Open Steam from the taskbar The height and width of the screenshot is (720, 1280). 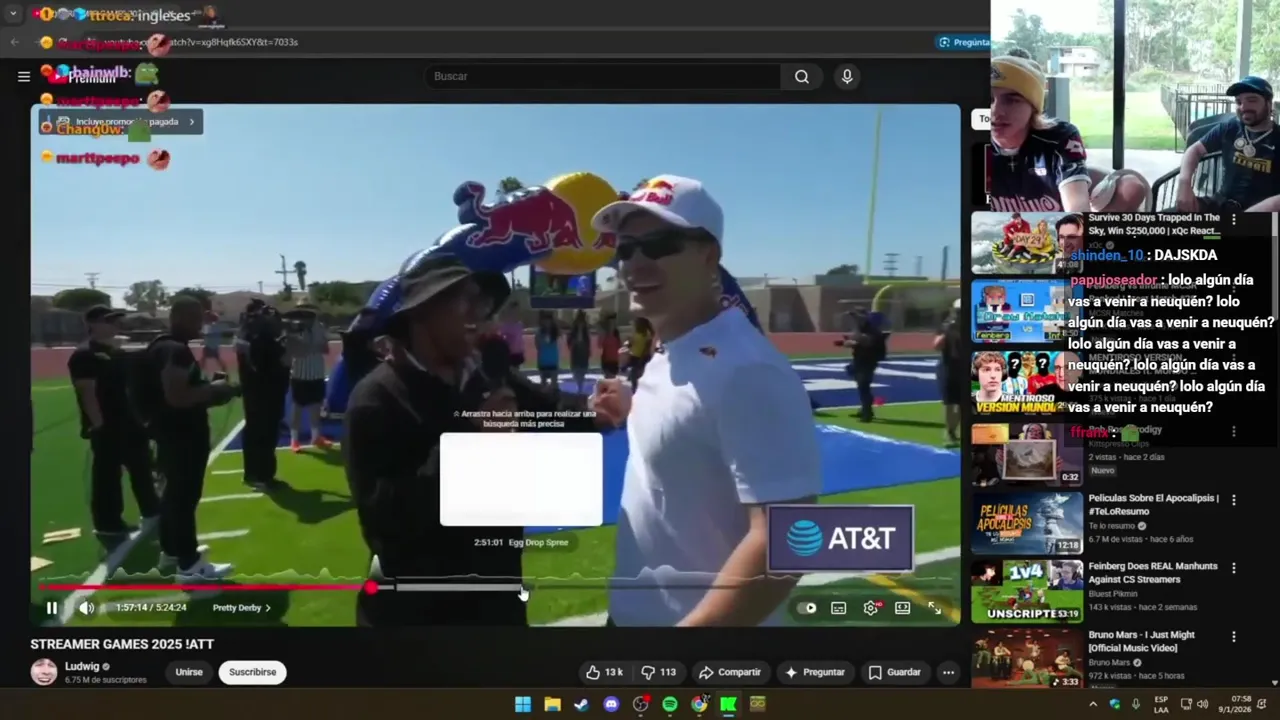click(581, 704)
